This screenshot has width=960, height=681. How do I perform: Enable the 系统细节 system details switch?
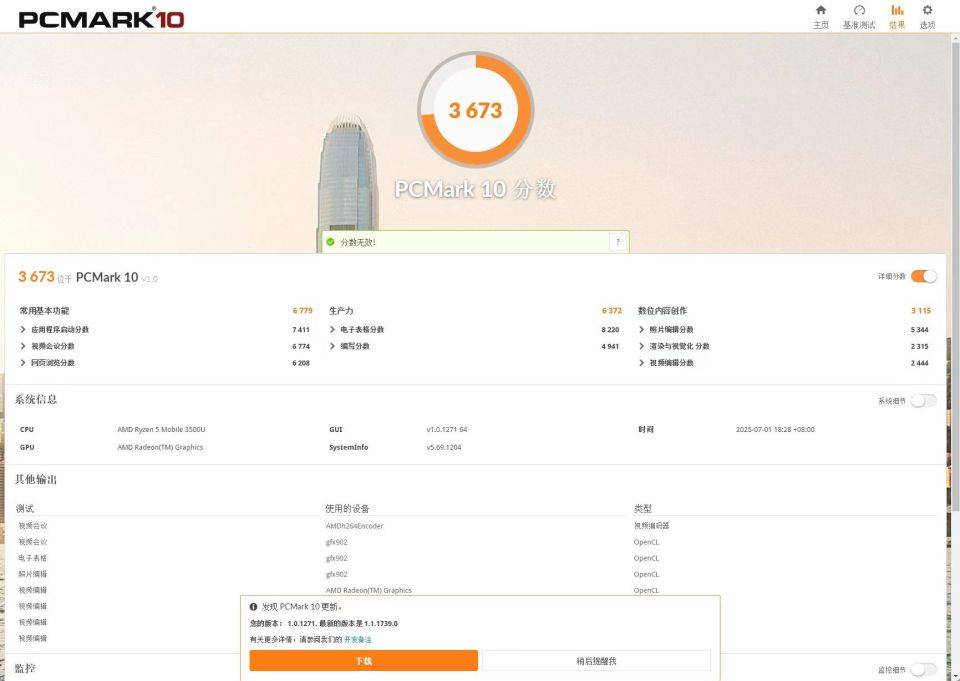click(x=923, y=400)
